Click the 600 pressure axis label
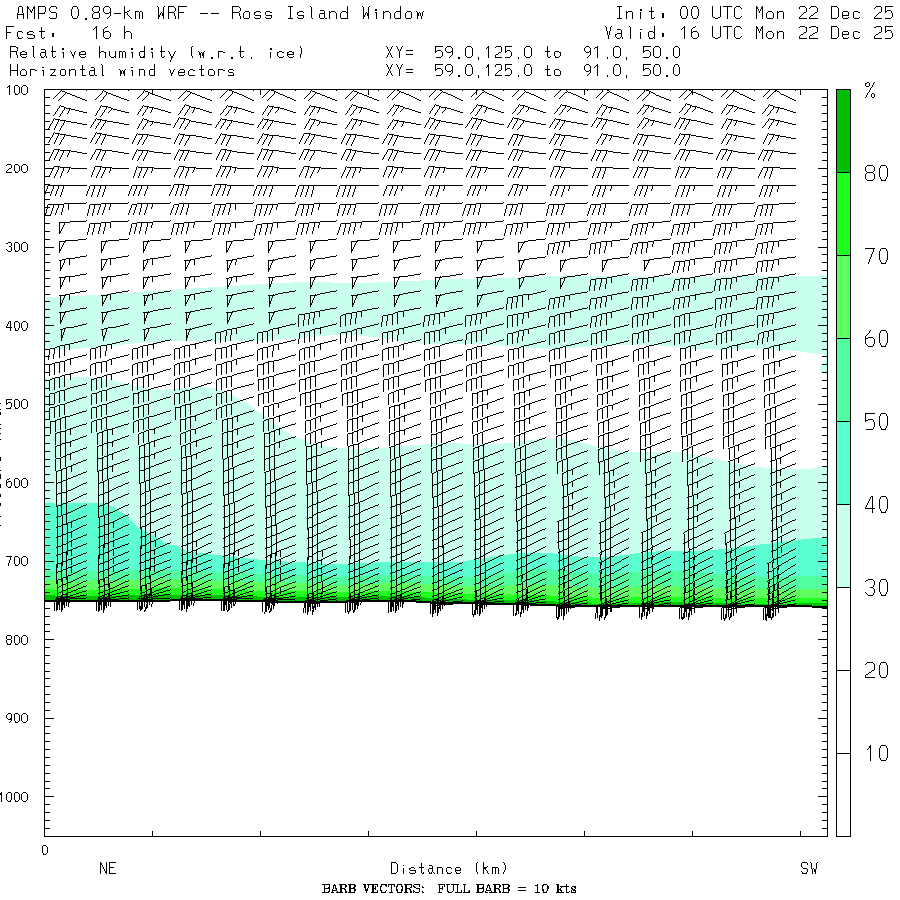 point(17,483)
